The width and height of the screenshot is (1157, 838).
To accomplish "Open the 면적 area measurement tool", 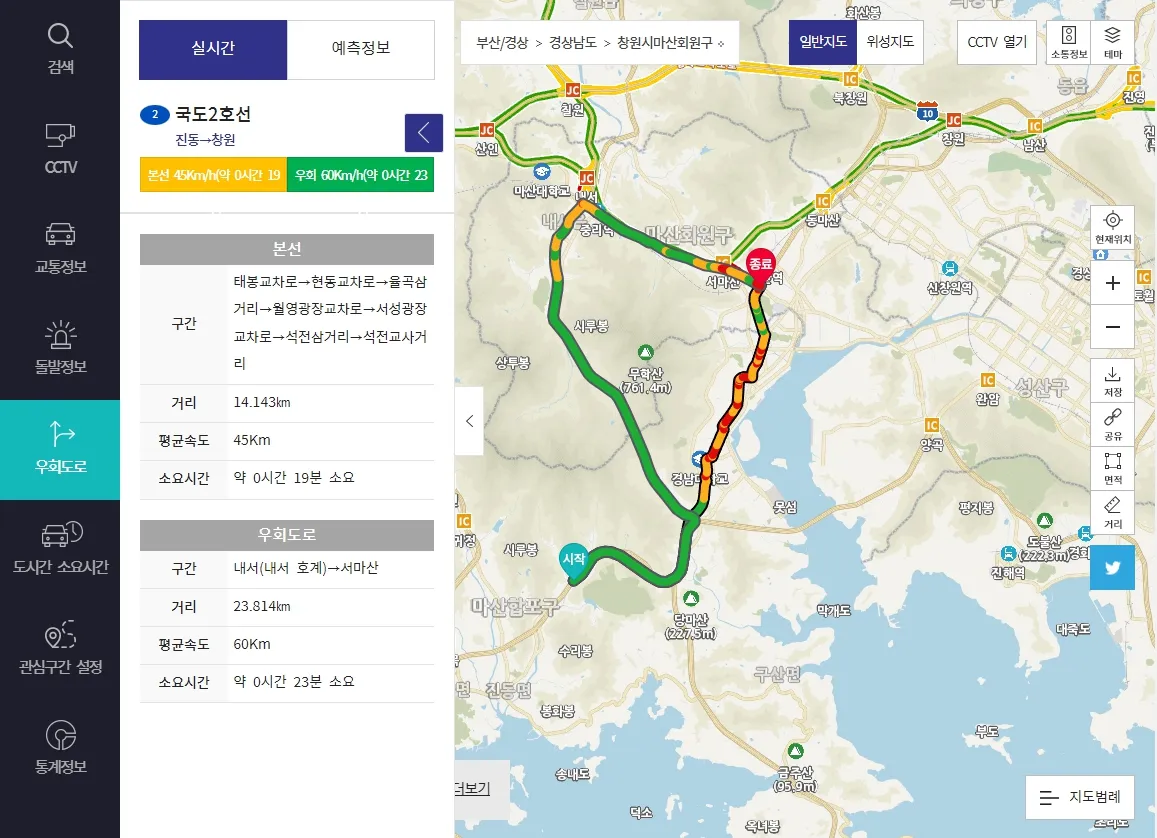I will click(1112, 469).
